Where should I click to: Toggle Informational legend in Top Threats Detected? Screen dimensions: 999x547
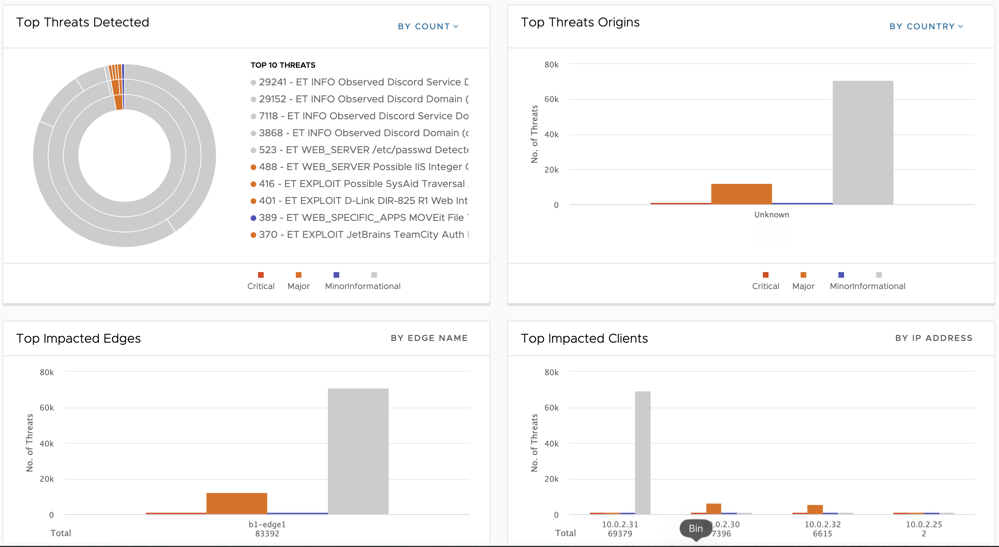coord(374,281)
